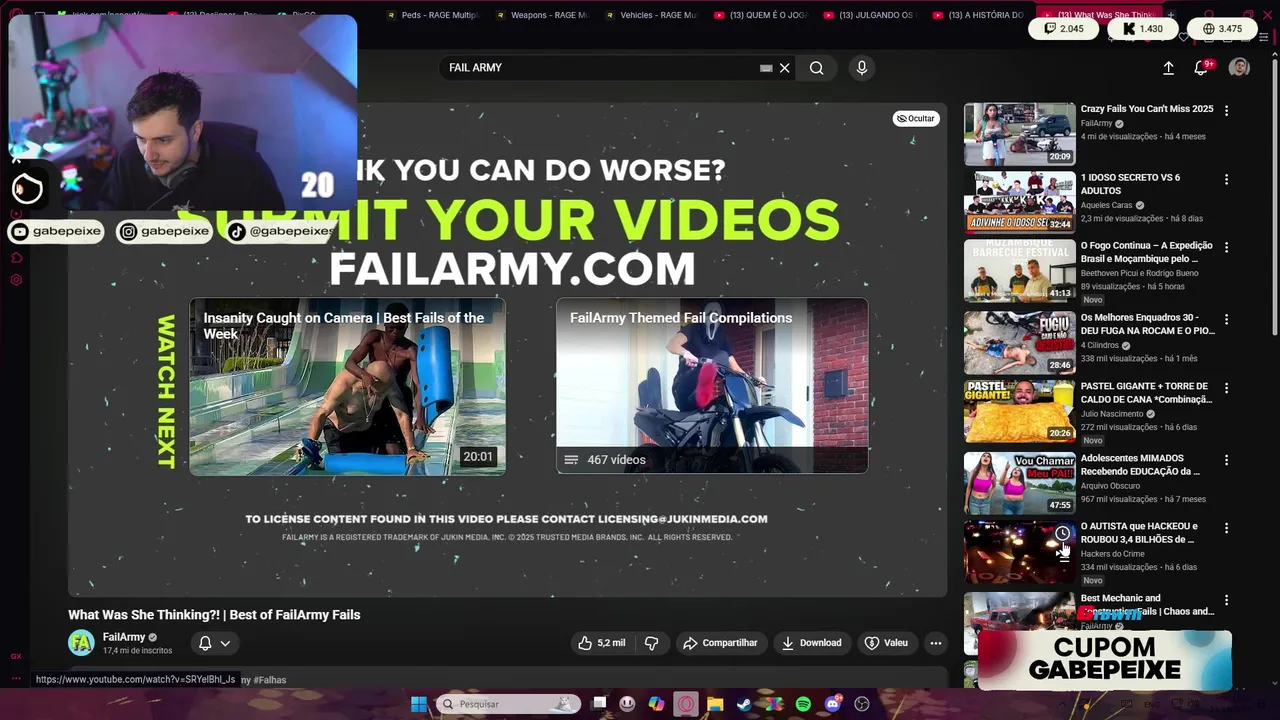The image size is (1280, 720).
Task: Clear the FAIL ARMY search text
Action: [x=785, y=68]
